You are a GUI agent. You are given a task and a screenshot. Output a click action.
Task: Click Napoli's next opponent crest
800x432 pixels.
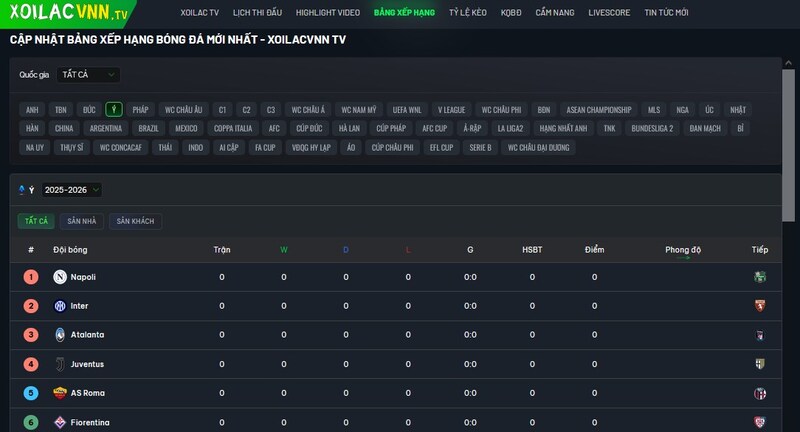[760, 277]
